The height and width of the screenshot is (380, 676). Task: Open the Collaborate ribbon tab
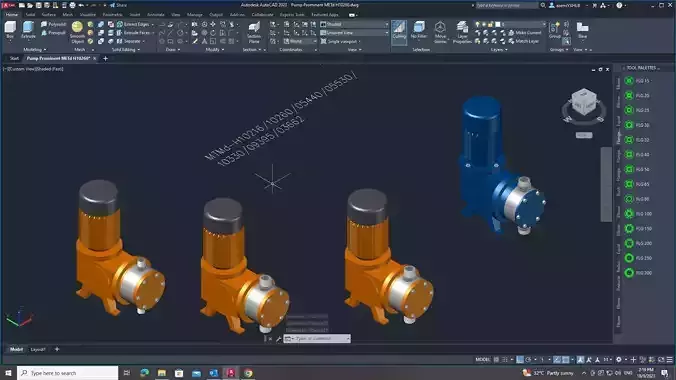(262, 15)
